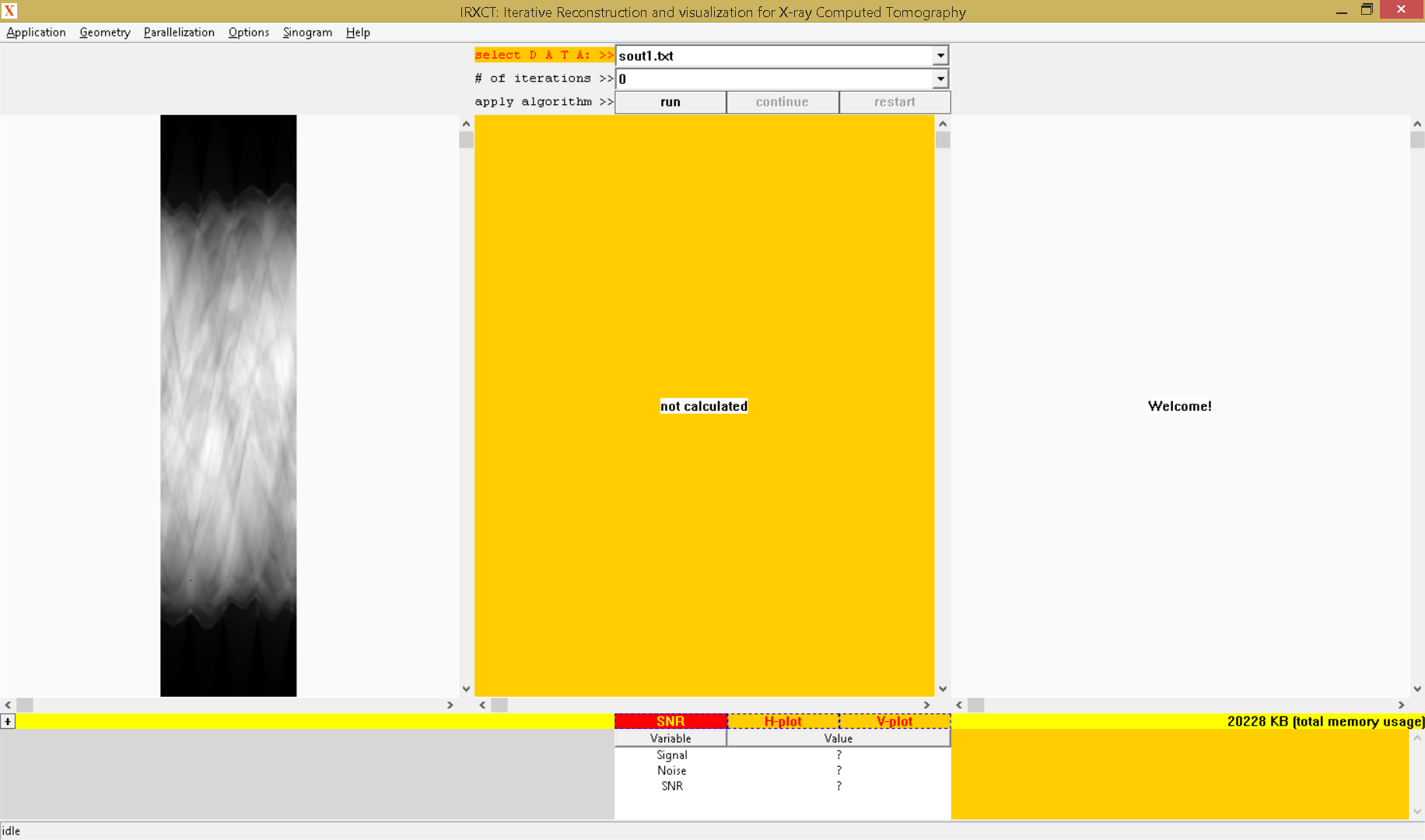Image resolution: width=1425 pixels, height=840 pixels.
Task: Click the IRXCT app icon in title bar
Action: click(9, 11)
